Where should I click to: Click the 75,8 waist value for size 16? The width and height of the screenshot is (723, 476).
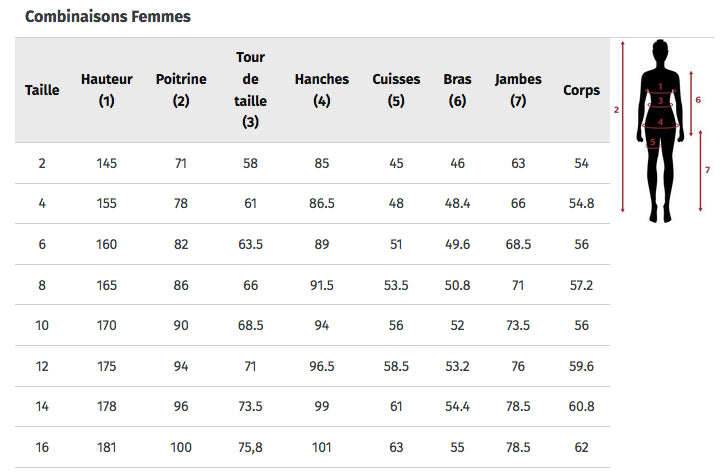coord(250,447)
